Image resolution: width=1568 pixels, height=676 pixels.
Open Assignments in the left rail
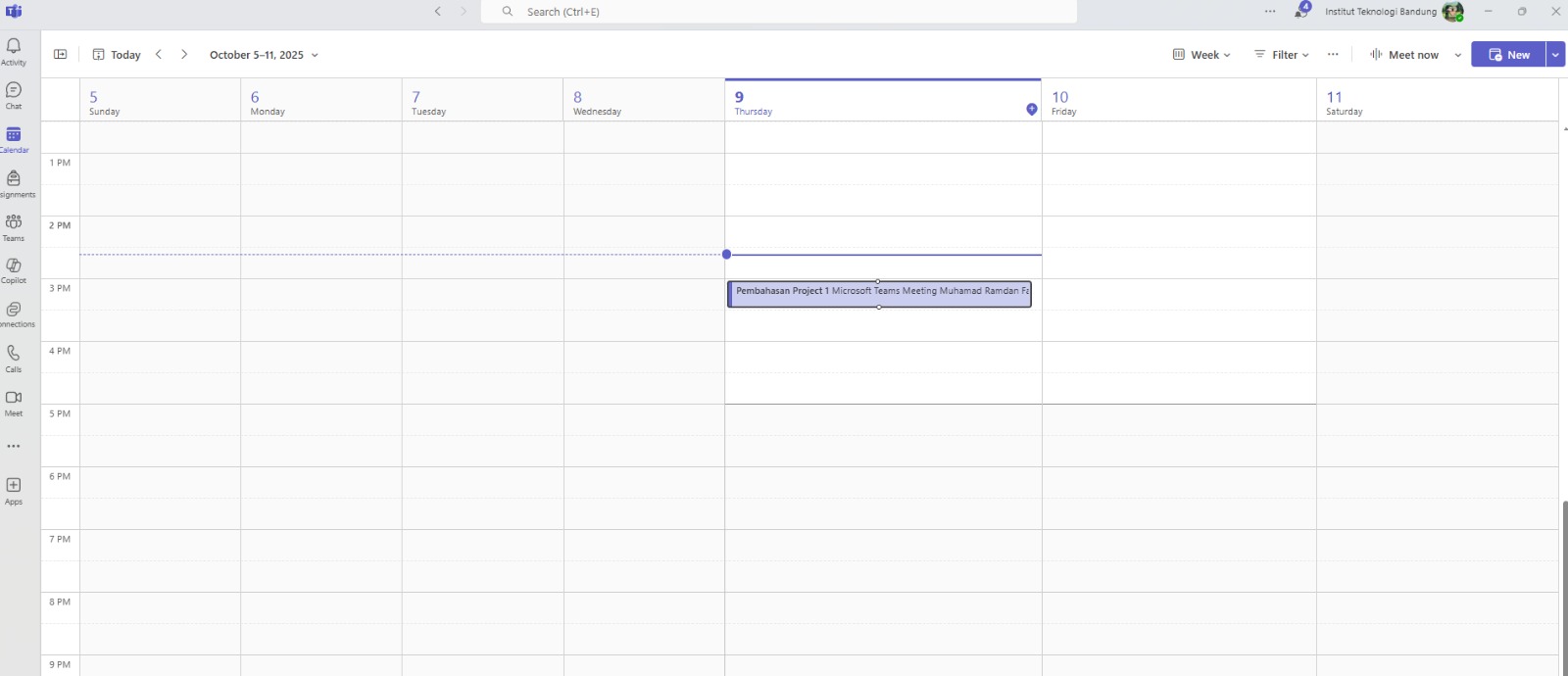coord(14,182)
